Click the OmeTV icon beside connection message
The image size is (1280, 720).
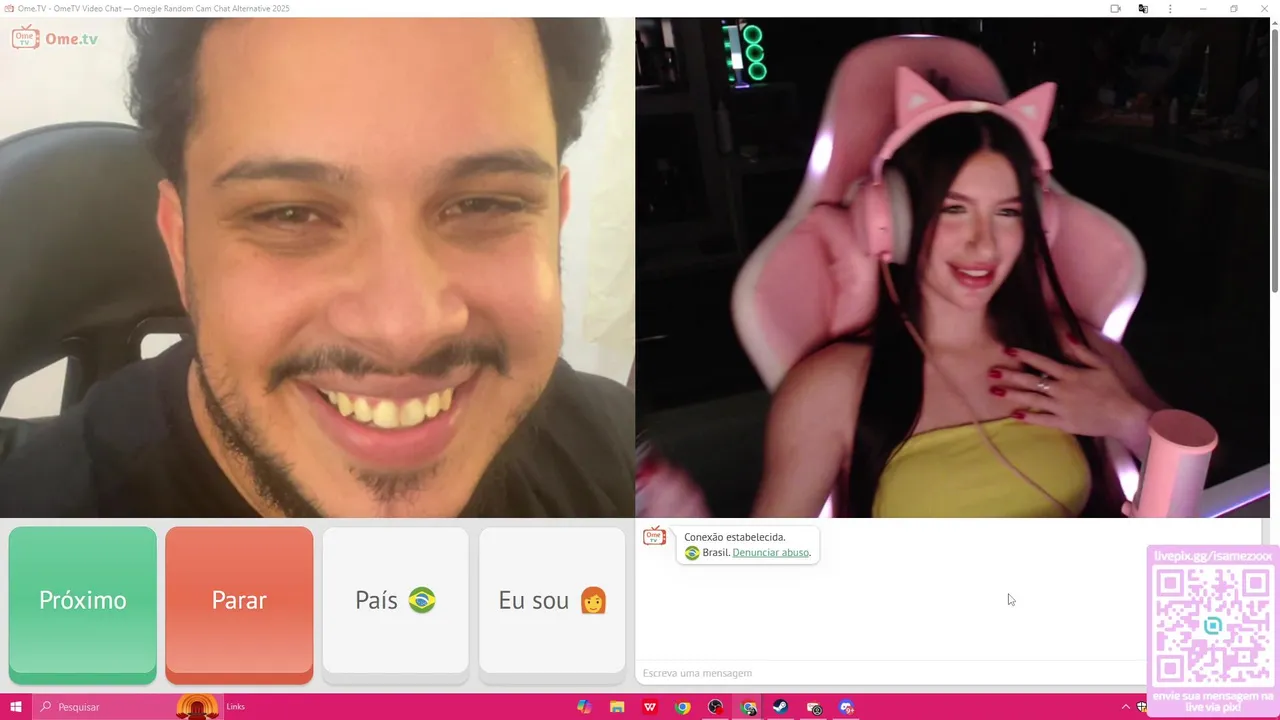point(654,537)
